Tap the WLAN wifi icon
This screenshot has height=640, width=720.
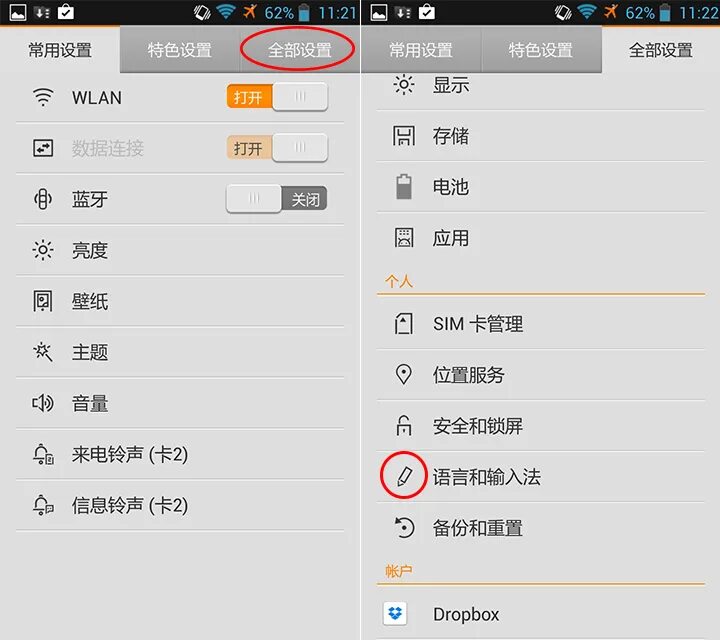(x=43, y=97)
